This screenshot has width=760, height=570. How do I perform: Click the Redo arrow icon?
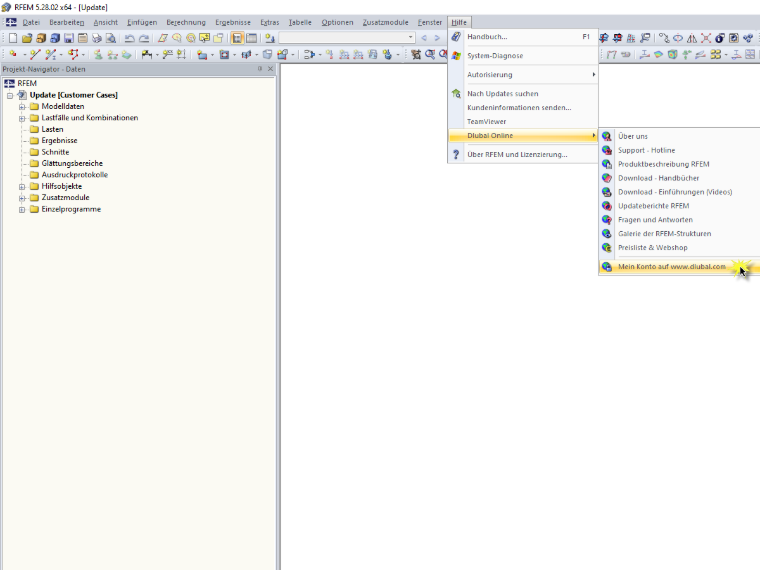(144, 38)
